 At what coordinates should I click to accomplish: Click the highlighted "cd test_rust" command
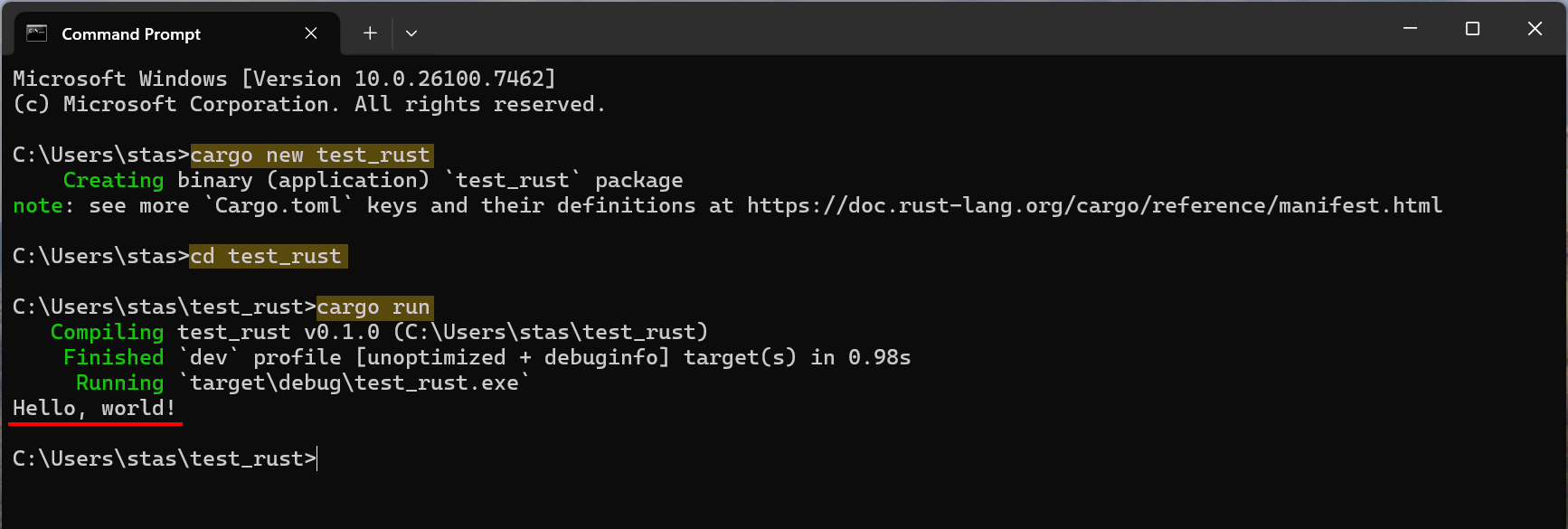(267, 257)
